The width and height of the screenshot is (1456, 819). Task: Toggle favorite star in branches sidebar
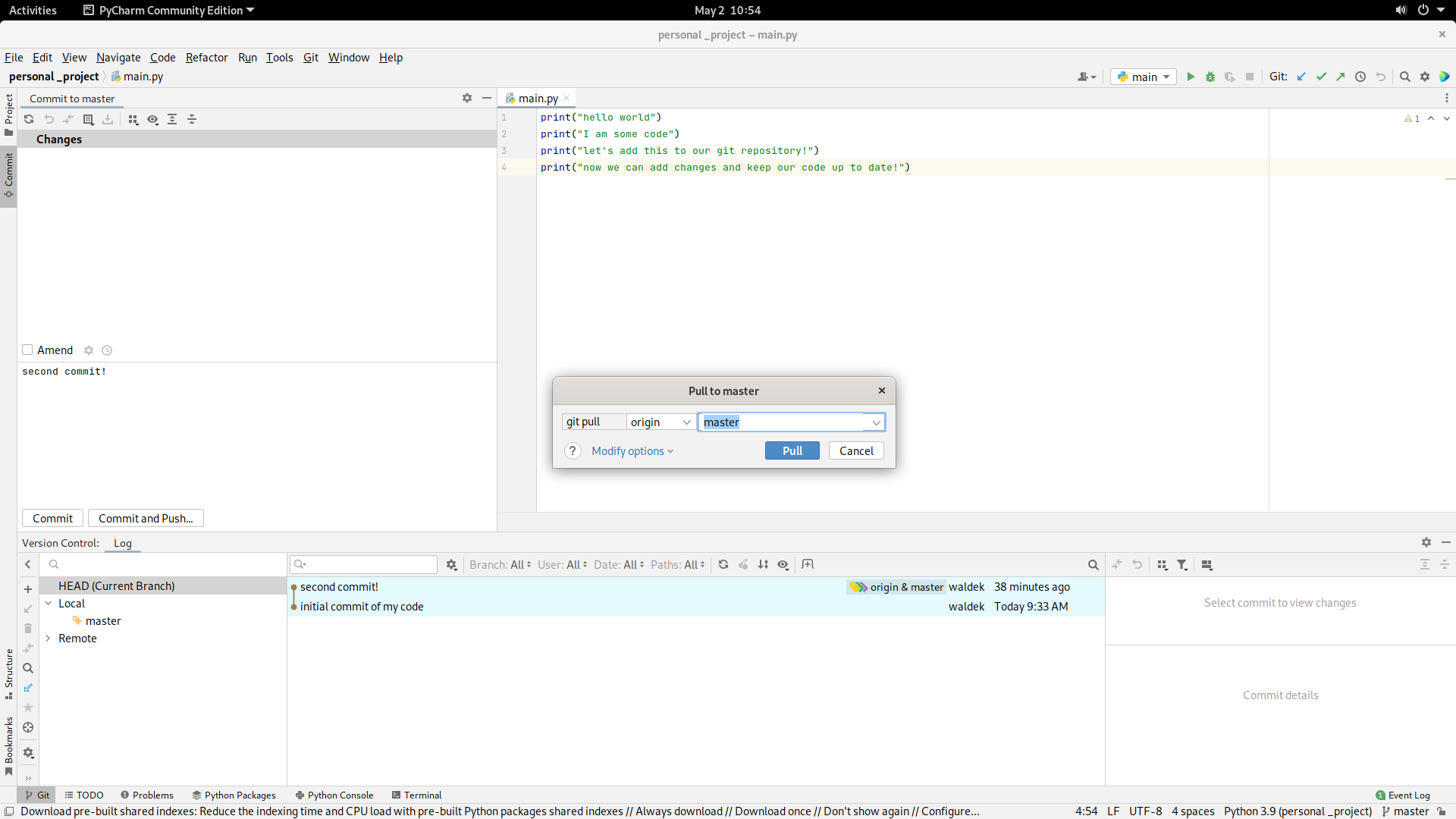pyautogui.click(x=28, y=708)
